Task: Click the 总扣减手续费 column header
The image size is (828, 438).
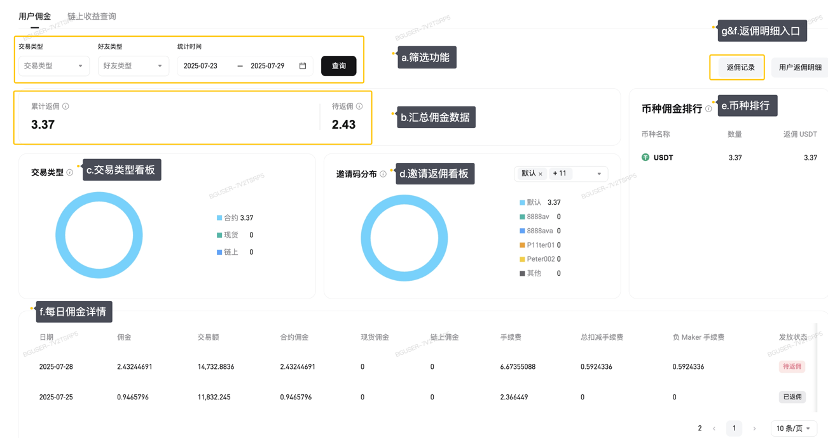Action: pyautogui.click(x=602, y=337)
